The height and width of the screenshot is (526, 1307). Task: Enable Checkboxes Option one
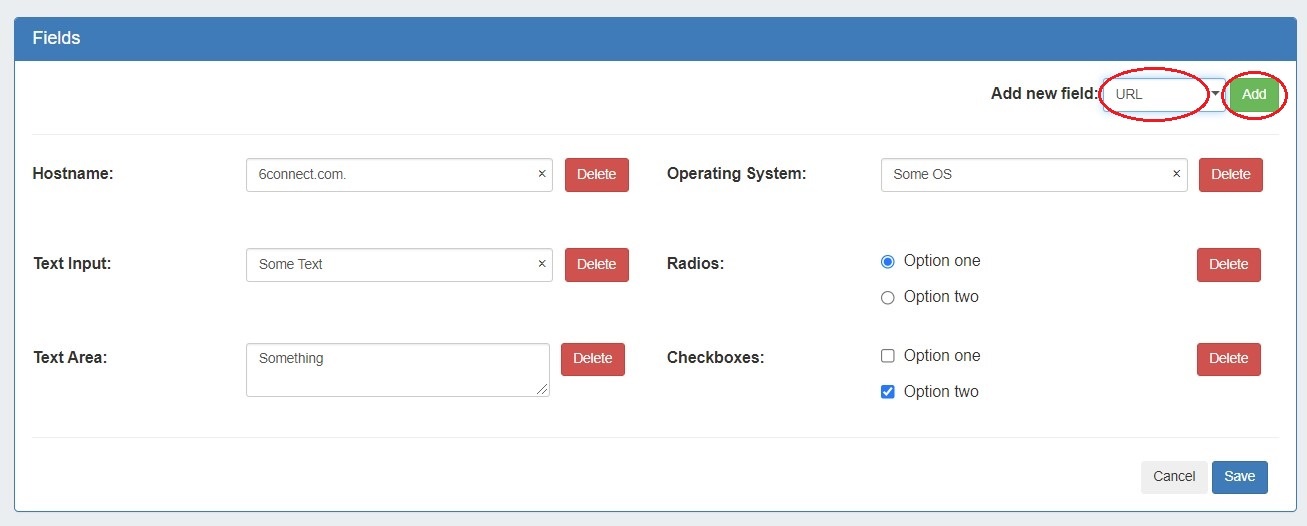click(x=887, y=356)
